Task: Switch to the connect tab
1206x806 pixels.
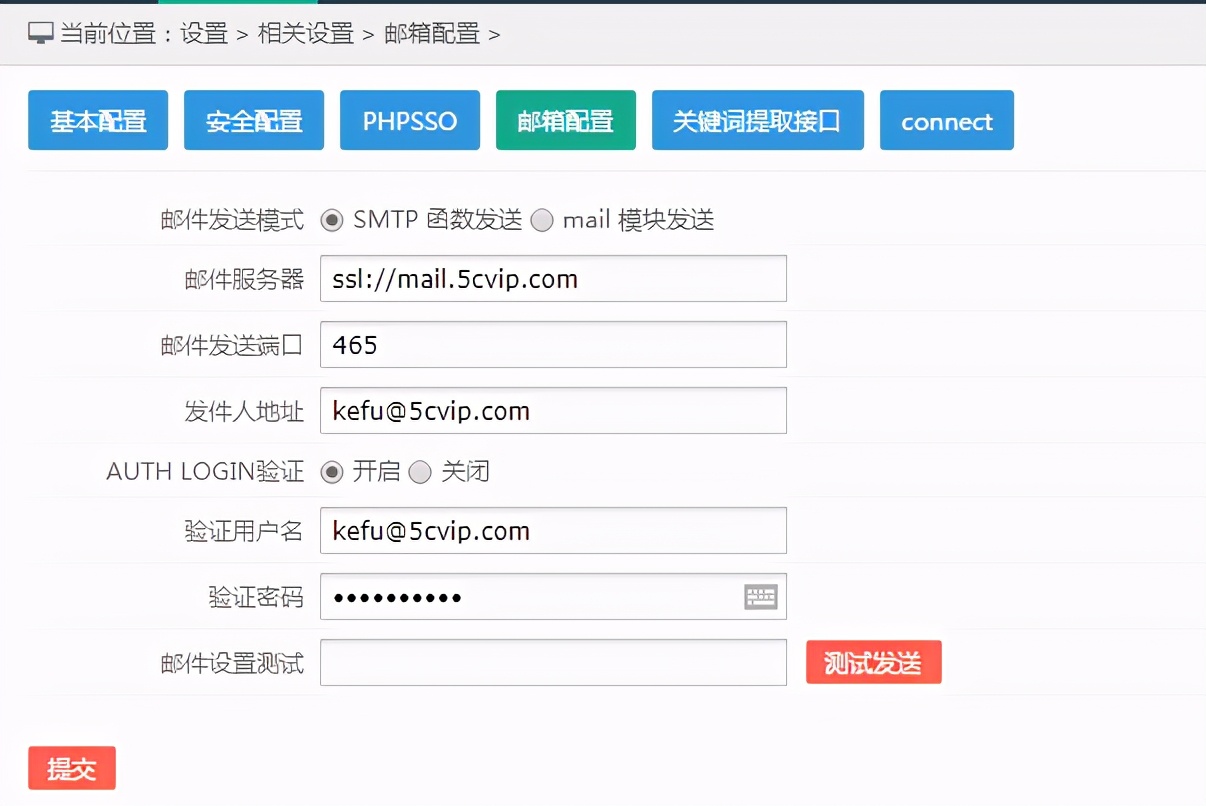Action: (x=946, y=120)
